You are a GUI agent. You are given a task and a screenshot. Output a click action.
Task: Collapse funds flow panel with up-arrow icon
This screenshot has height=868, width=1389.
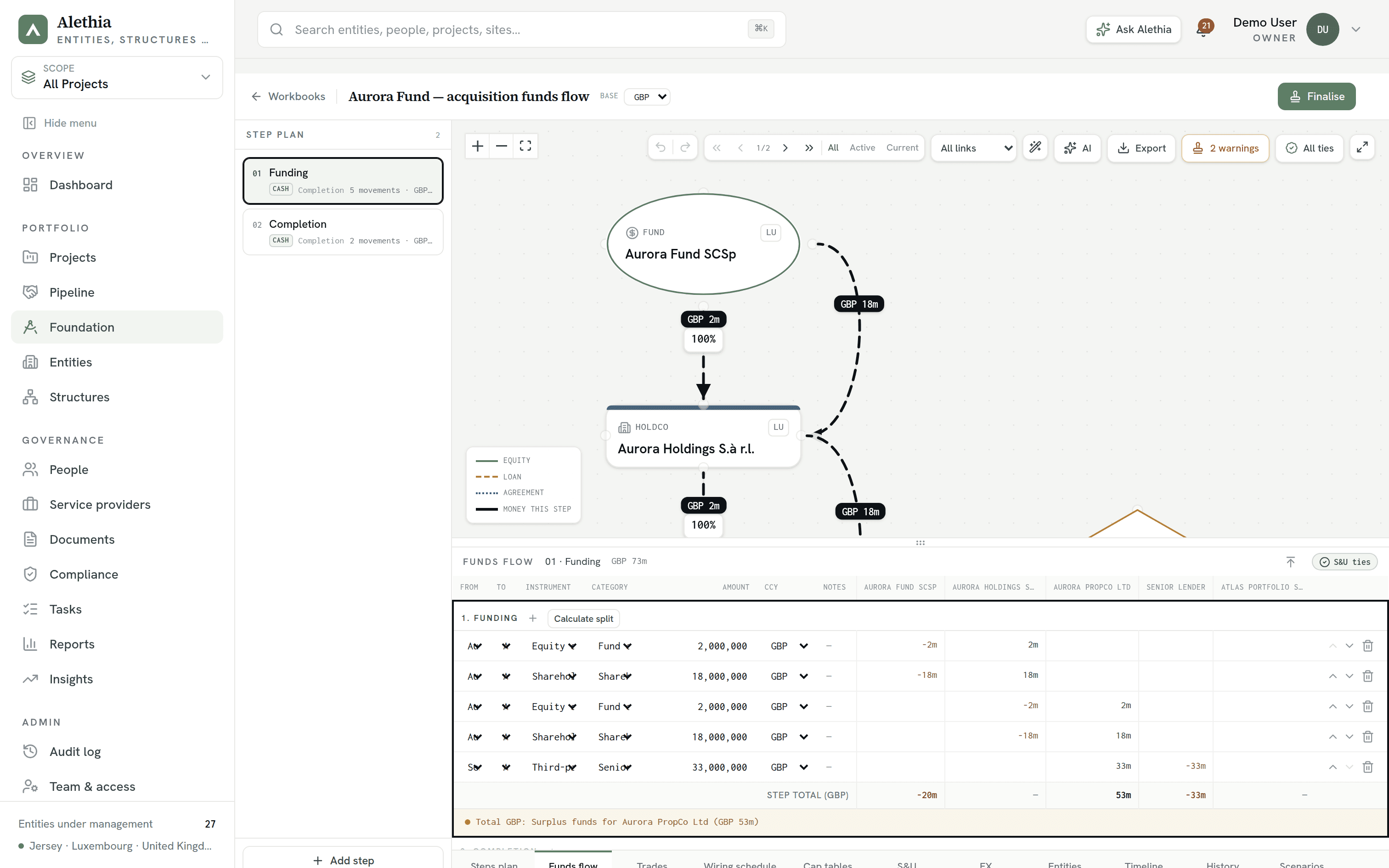[1290, 561]
